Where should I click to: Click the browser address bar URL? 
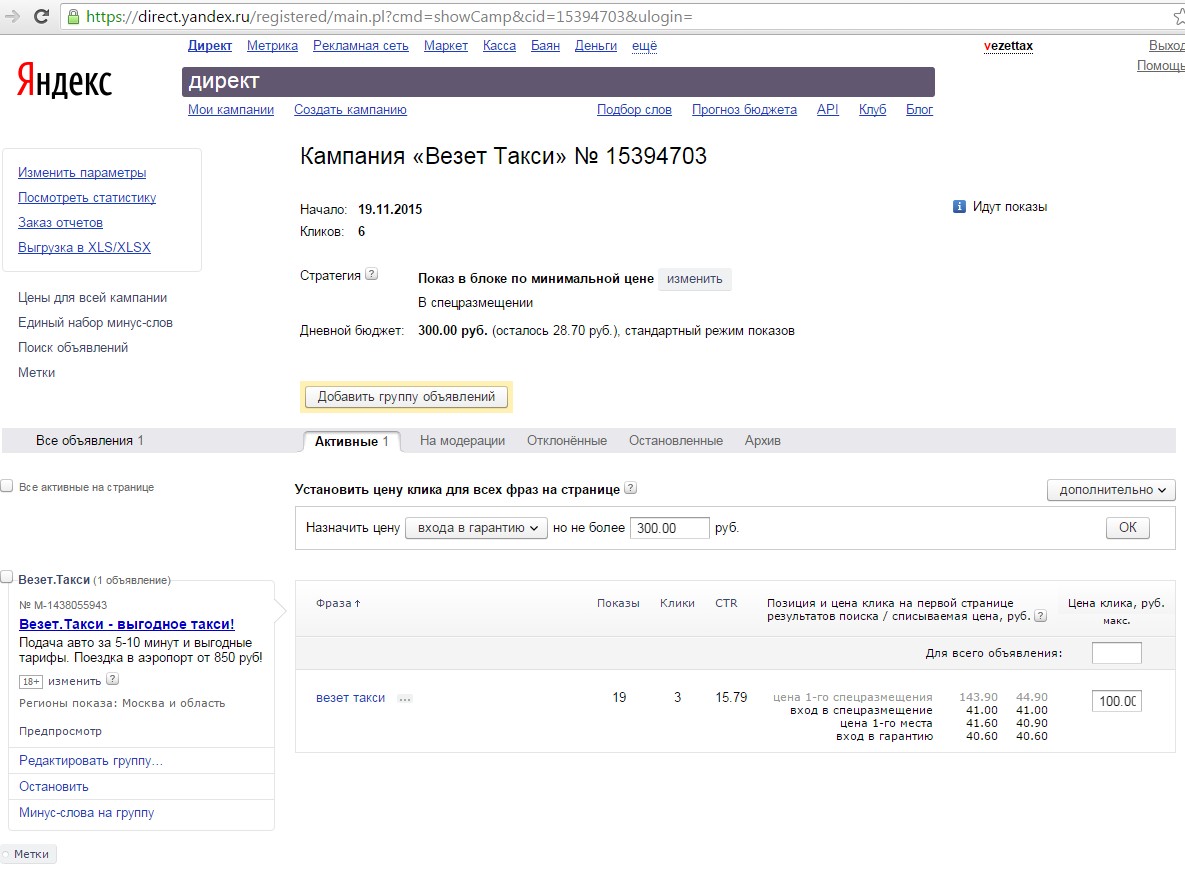pos(389,17)
